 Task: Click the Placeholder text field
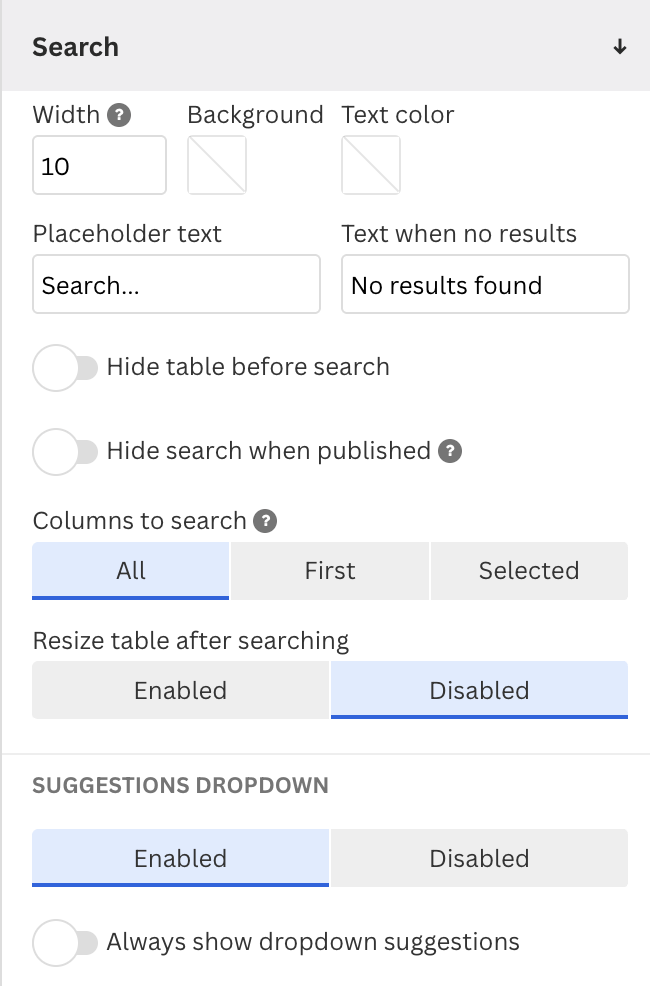(x=177, y=284)
